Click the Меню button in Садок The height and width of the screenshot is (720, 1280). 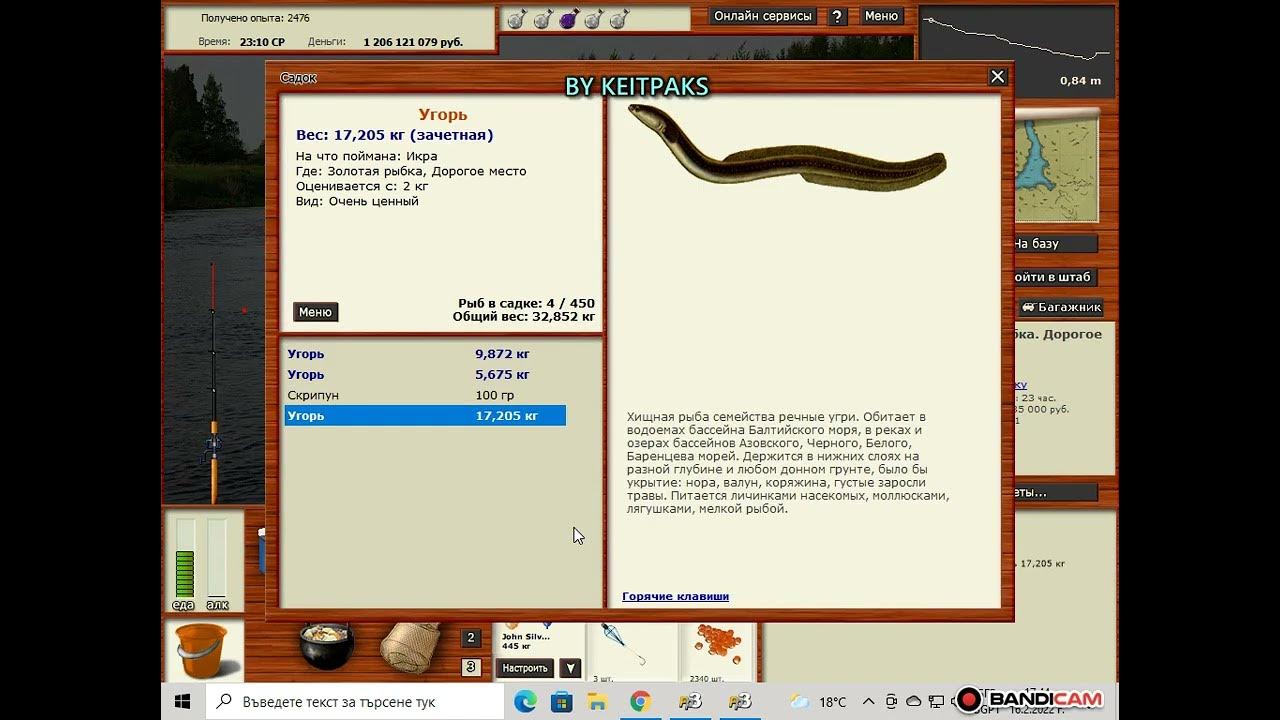click(315, 312)
